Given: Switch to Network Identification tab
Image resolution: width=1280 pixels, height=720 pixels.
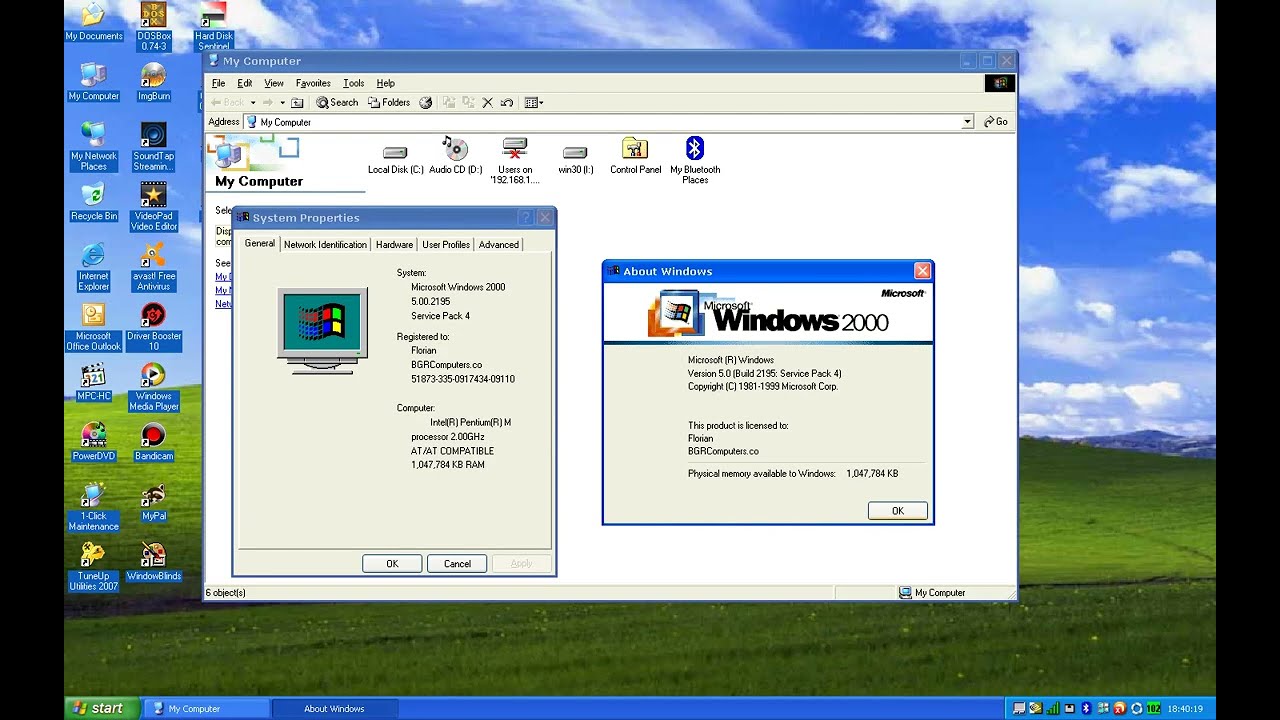Looking at the screenshot, I should [325, 245].
